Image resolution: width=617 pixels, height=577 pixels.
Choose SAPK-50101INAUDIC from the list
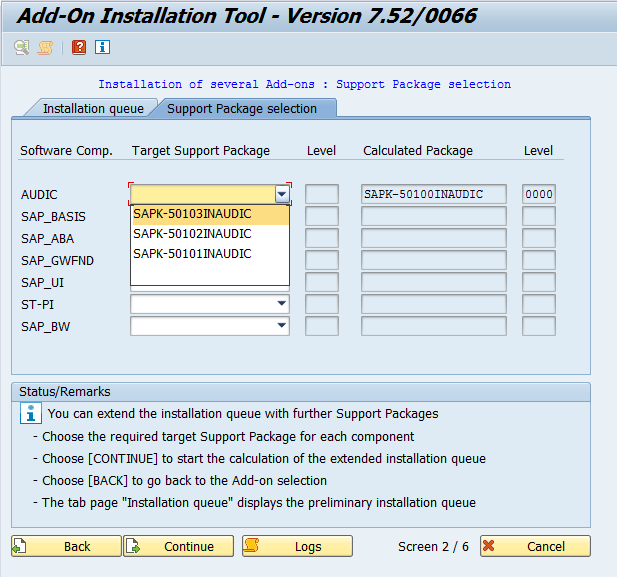211,254
